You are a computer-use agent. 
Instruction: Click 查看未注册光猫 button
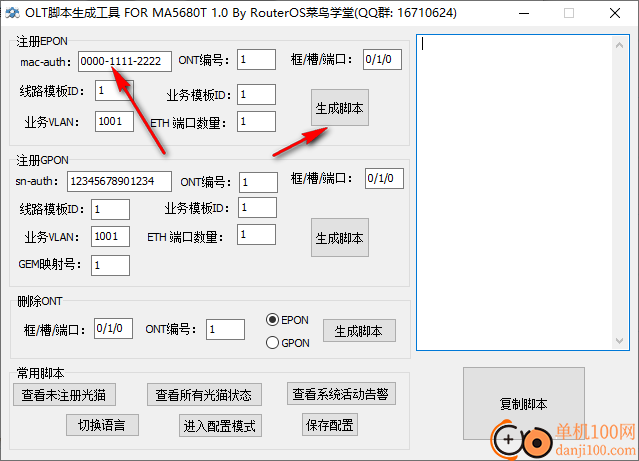[64, 395]
